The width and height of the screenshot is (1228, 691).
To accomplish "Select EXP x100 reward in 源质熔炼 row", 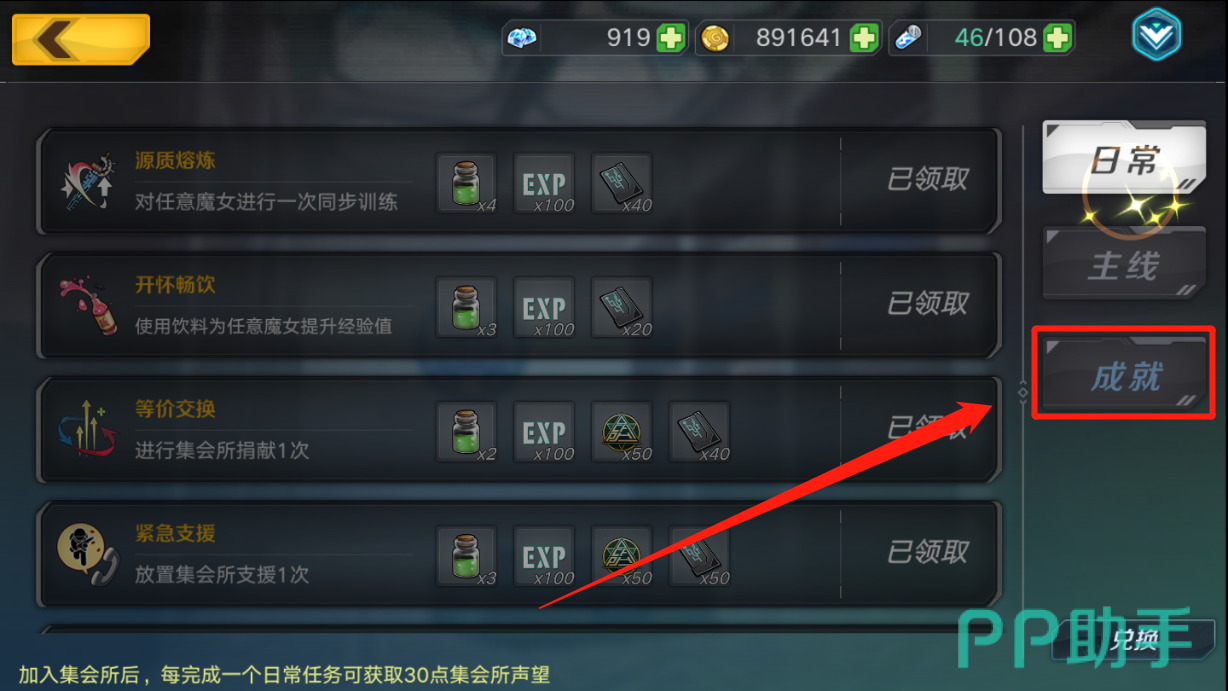I will [x=545, y=183].
